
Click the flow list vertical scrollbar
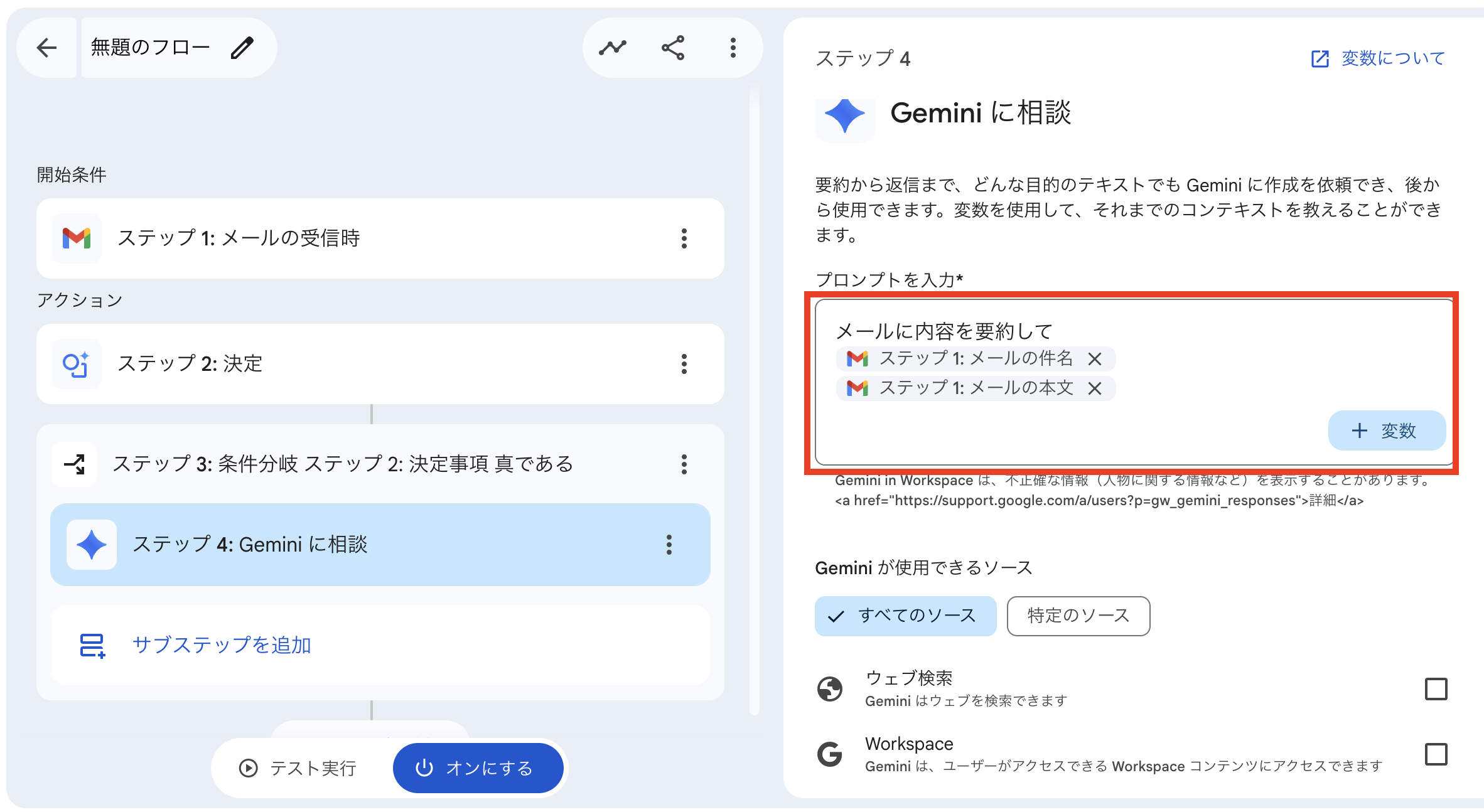754,402
